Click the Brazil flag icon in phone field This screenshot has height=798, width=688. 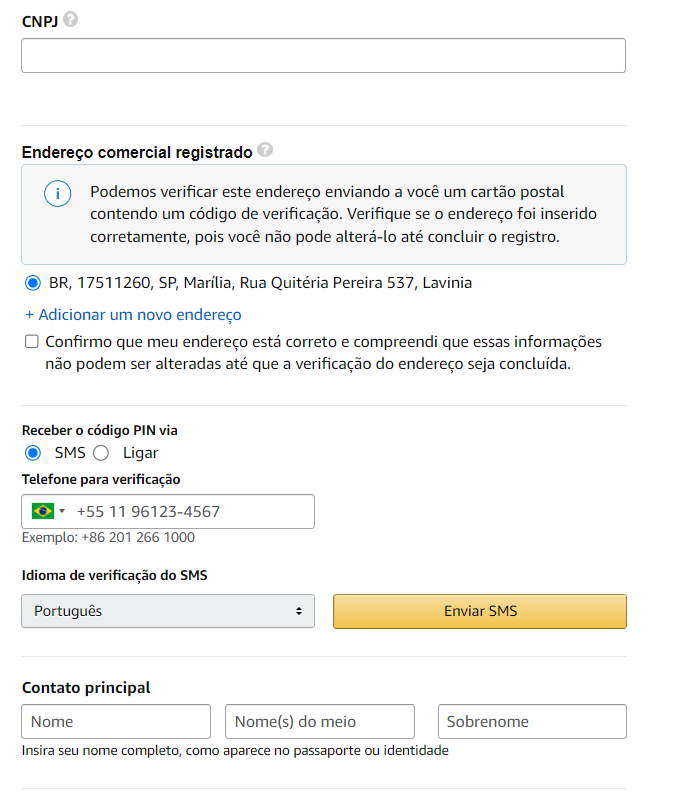43,510
